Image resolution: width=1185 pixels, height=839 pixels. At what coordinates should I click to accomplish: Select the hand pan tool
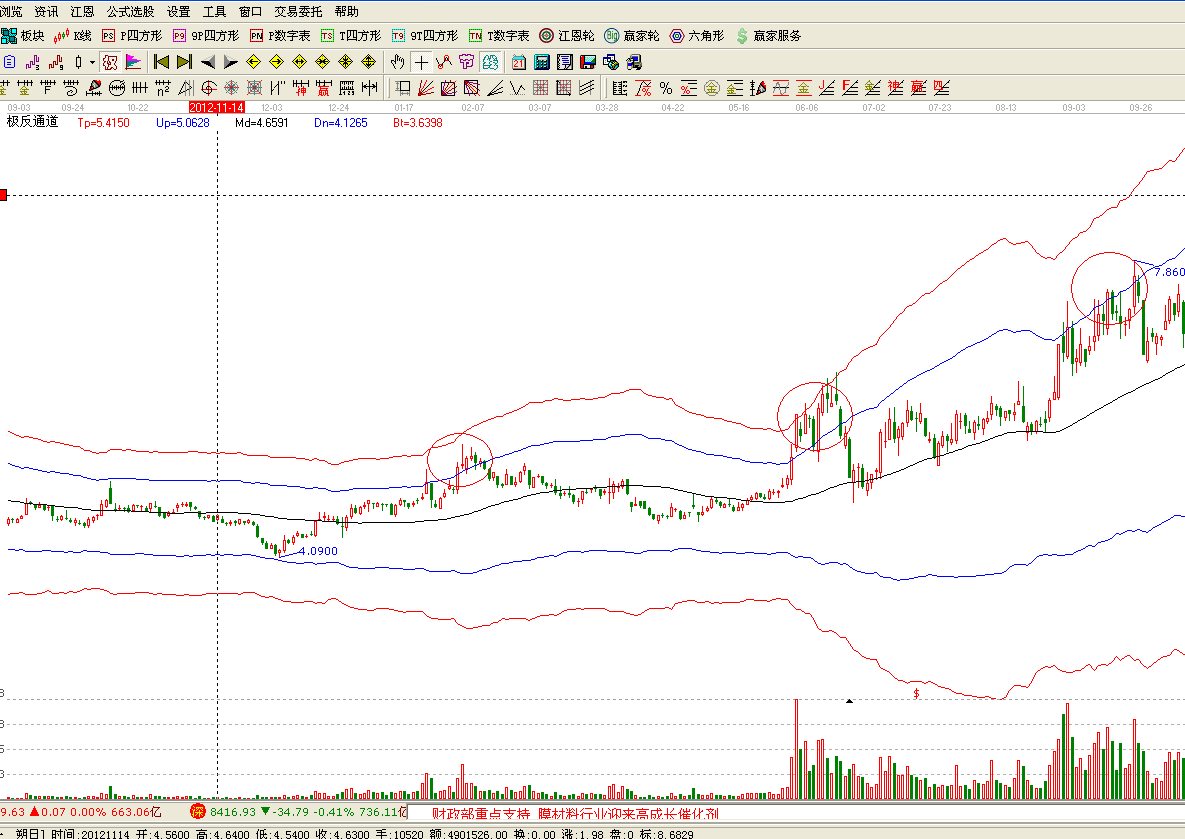click(x=398, y=62)
